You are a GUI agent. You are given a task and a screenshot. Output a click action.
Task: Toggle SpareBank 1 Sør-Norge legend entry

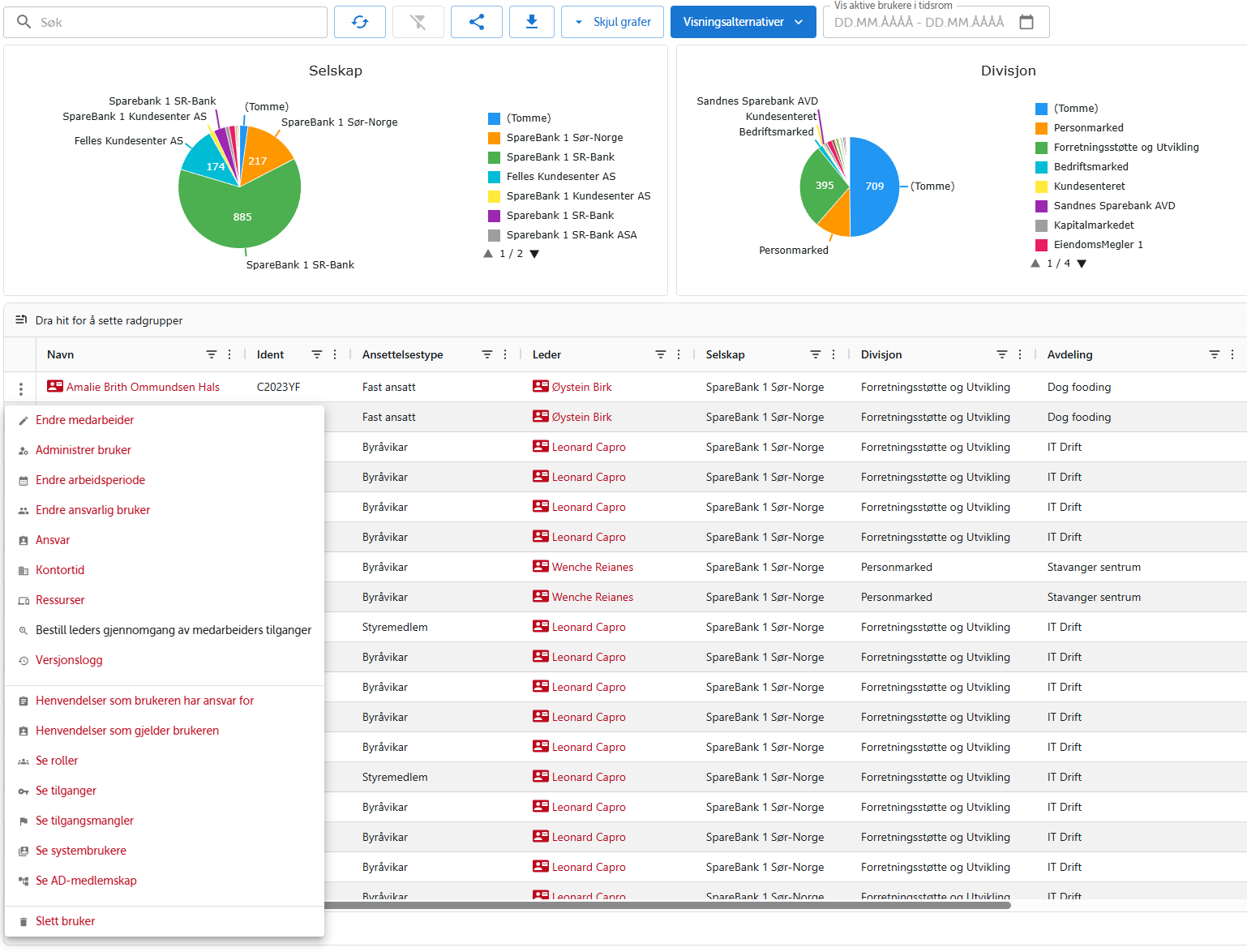point(564,138)
